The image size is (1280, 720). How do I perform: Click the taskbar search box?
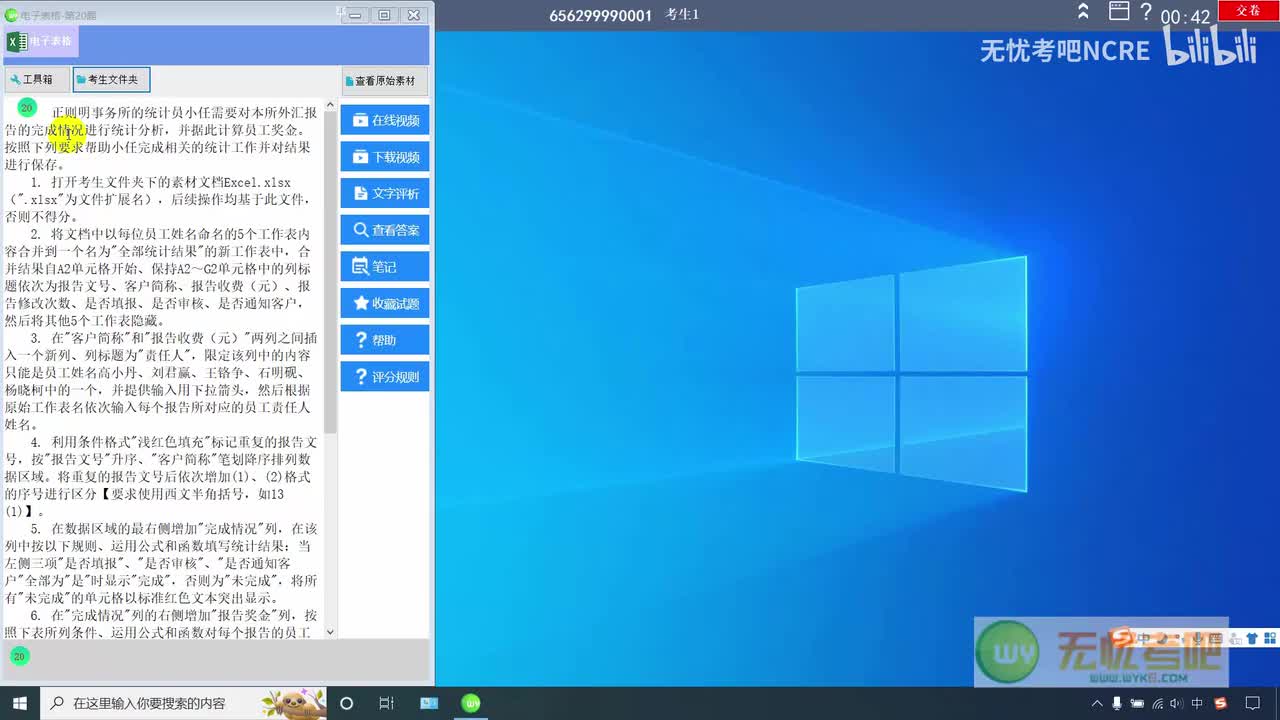click(184, 703)
